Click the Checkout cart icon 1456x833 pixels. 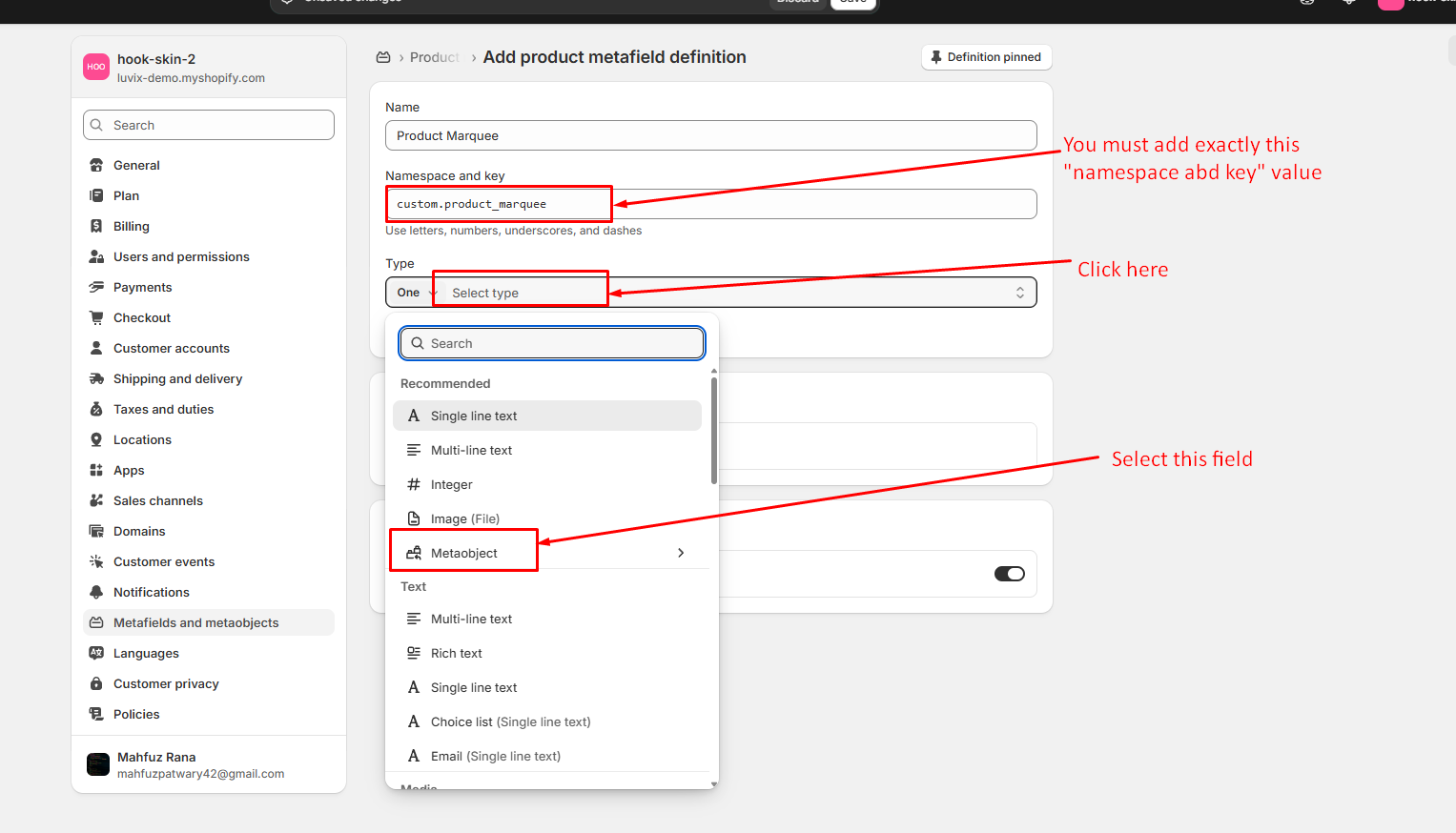tap(96, 317)
